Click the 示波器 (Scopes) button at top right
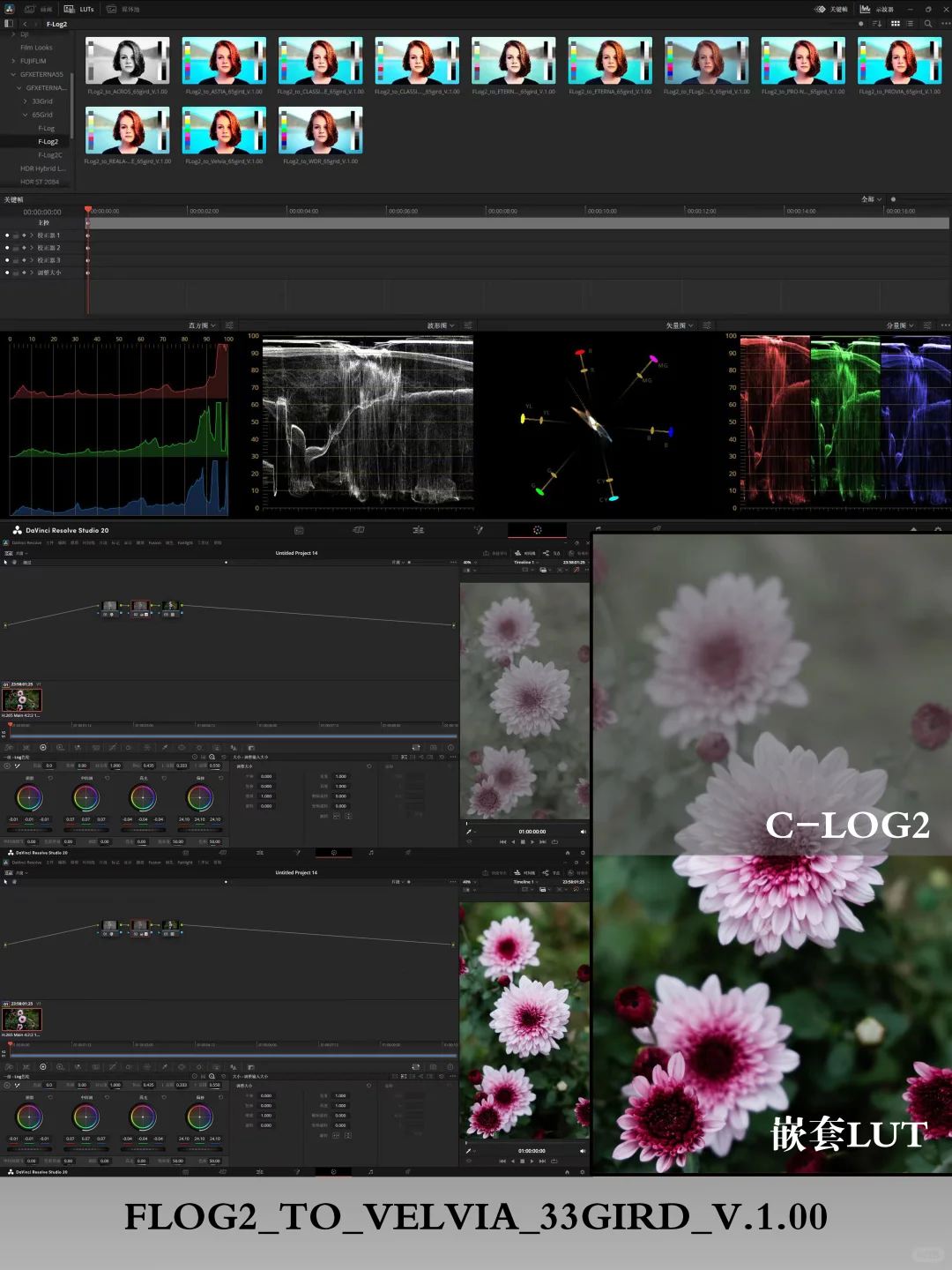 [877, 9]
